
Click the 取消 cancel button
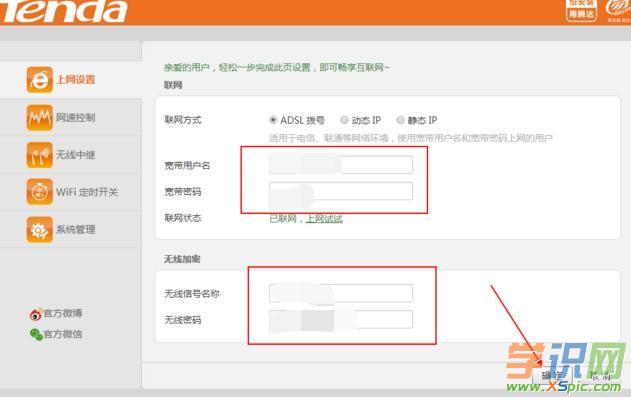600,376
